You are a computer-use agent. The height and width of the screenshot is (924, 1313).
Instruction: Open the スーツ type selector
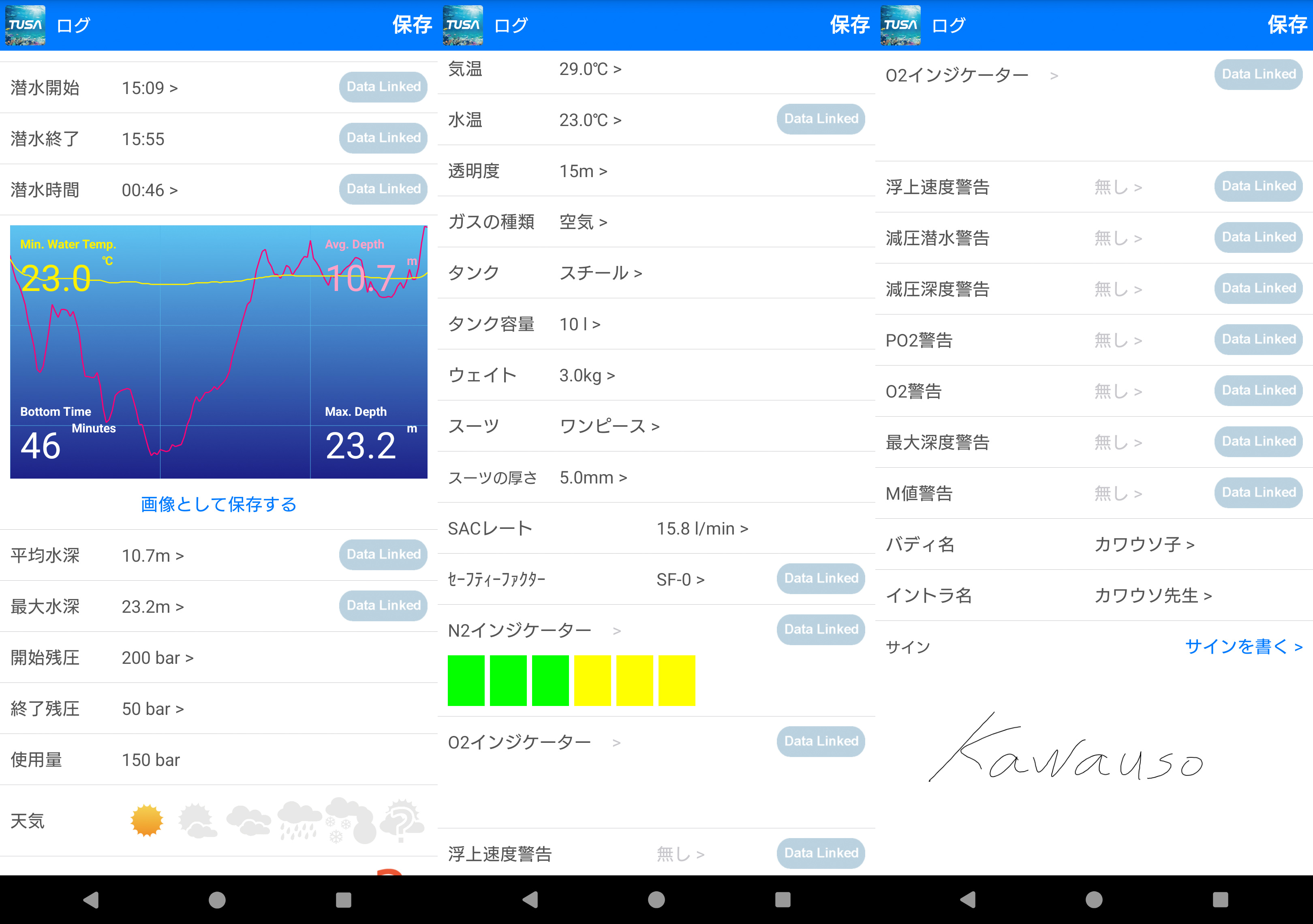click(x=609, y=426)
